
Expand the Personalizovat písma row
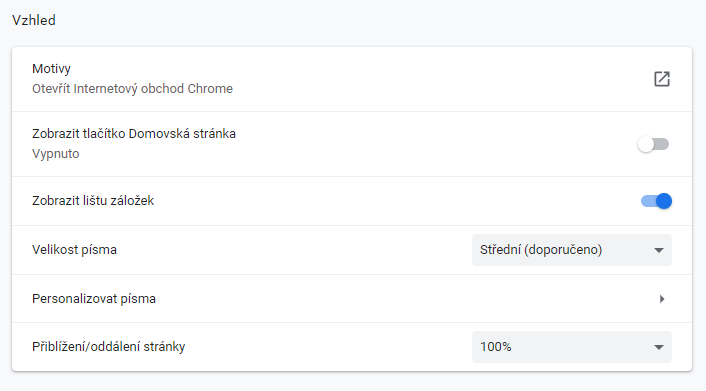click(x=352, y=299)
